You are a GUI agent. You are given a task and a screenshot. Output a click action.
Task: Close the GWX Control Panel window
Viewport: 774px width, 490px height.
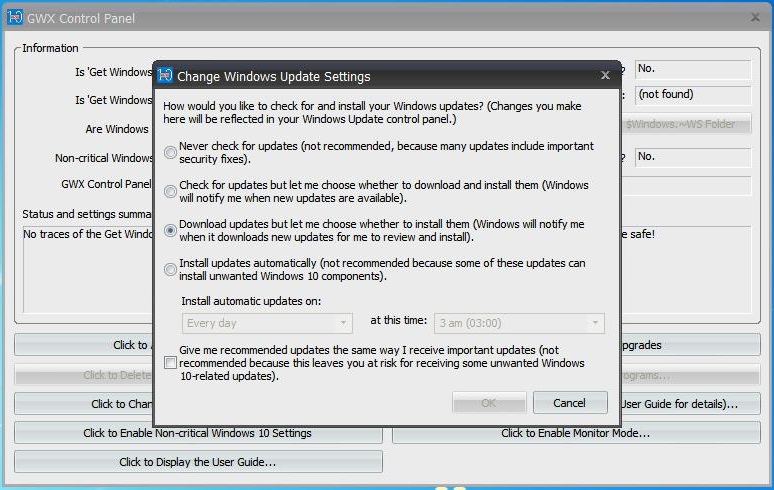point(755,18)
